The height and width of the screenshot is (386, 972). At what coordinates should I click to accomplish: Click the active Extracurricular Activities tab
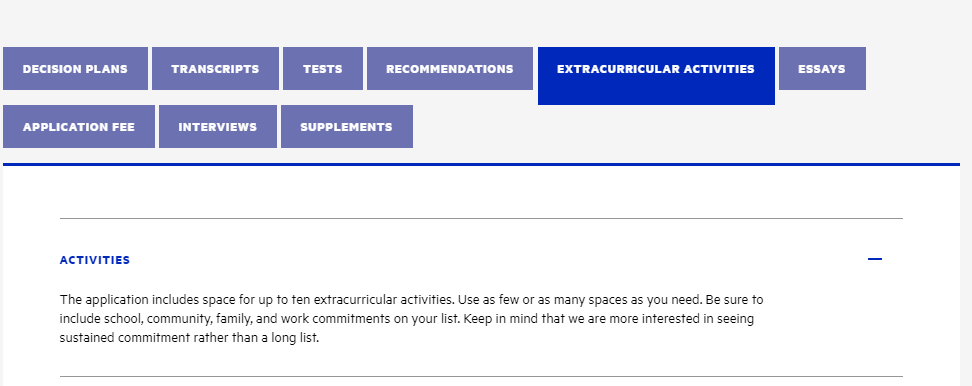coord(656,76)
